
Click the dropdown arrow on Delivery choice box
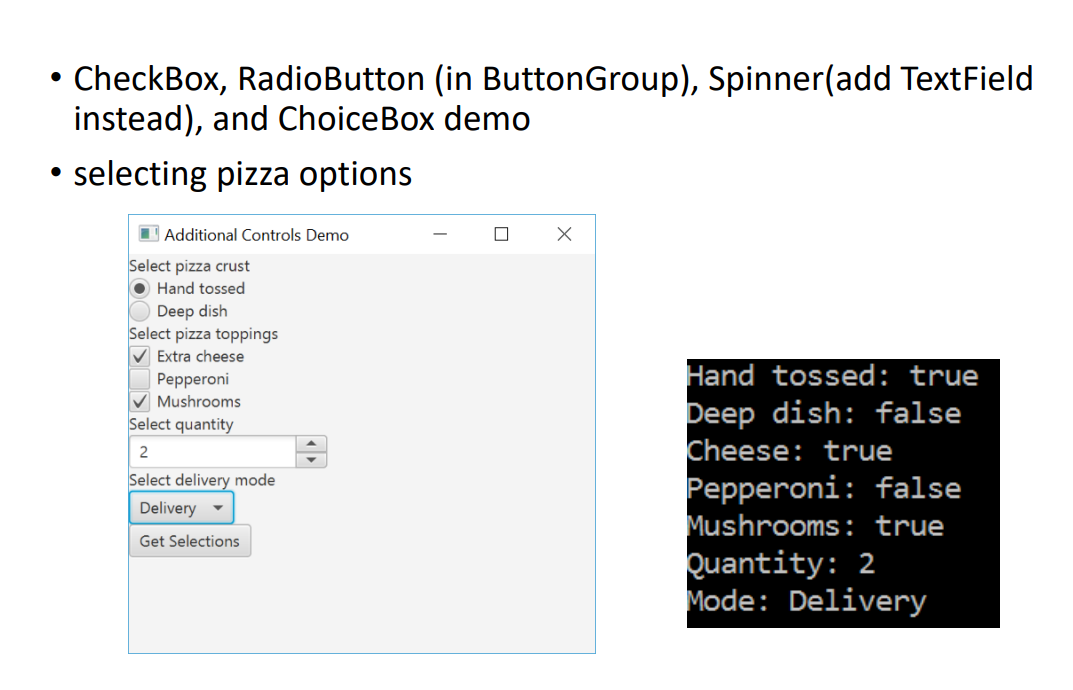[218, 507]
